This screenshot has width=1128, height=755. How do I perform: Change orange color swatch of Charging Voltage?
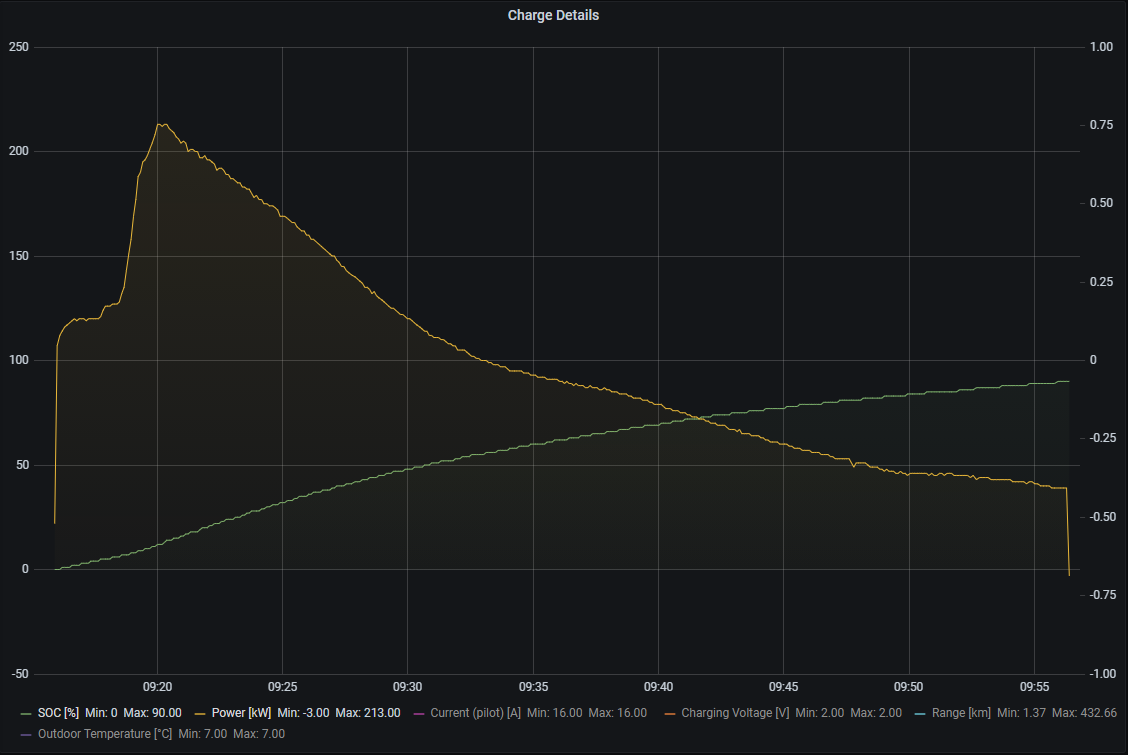pyautogui.click(x=668, y=713)
